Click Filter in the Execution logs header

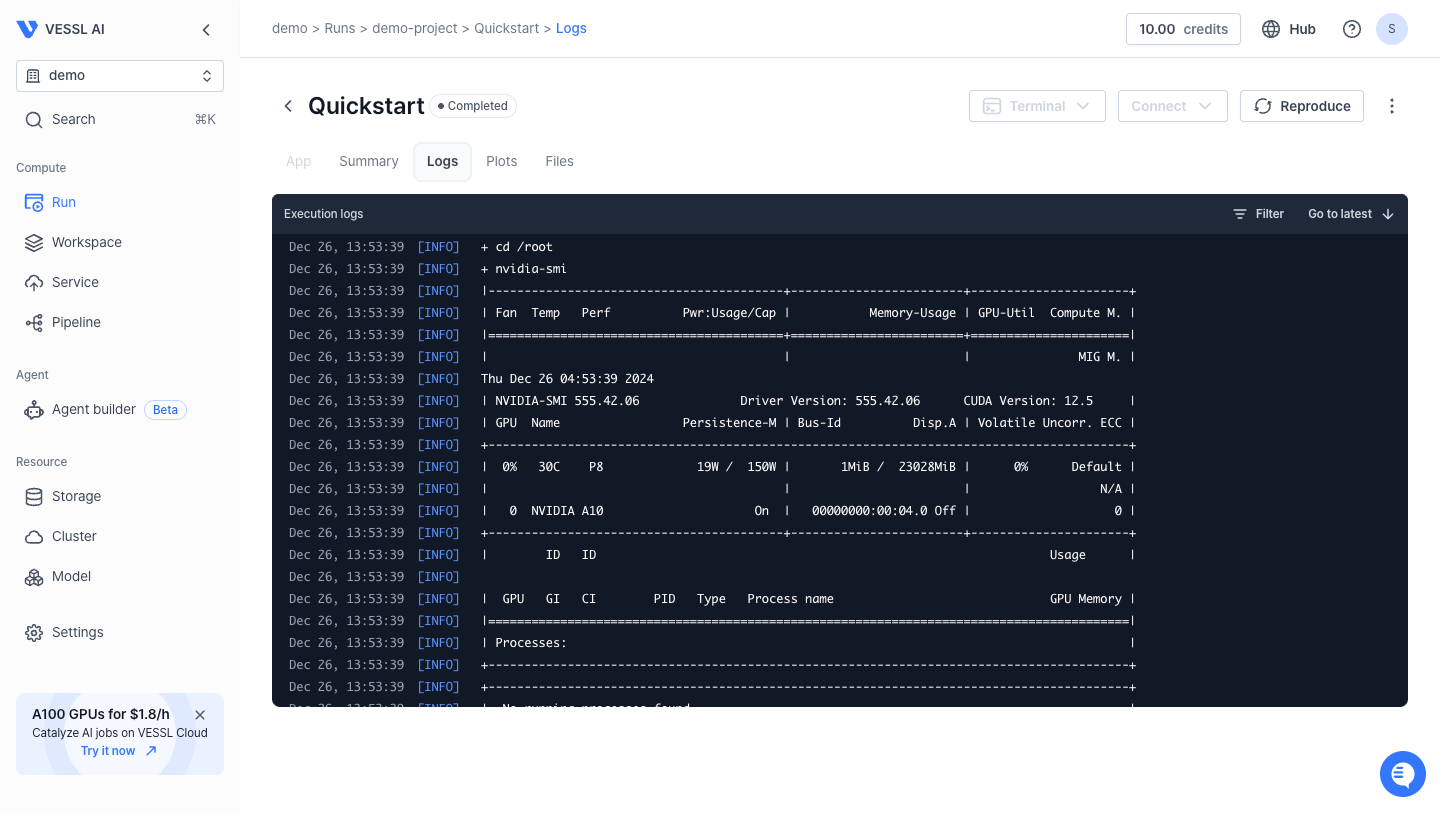click(x=1259, y=214)
